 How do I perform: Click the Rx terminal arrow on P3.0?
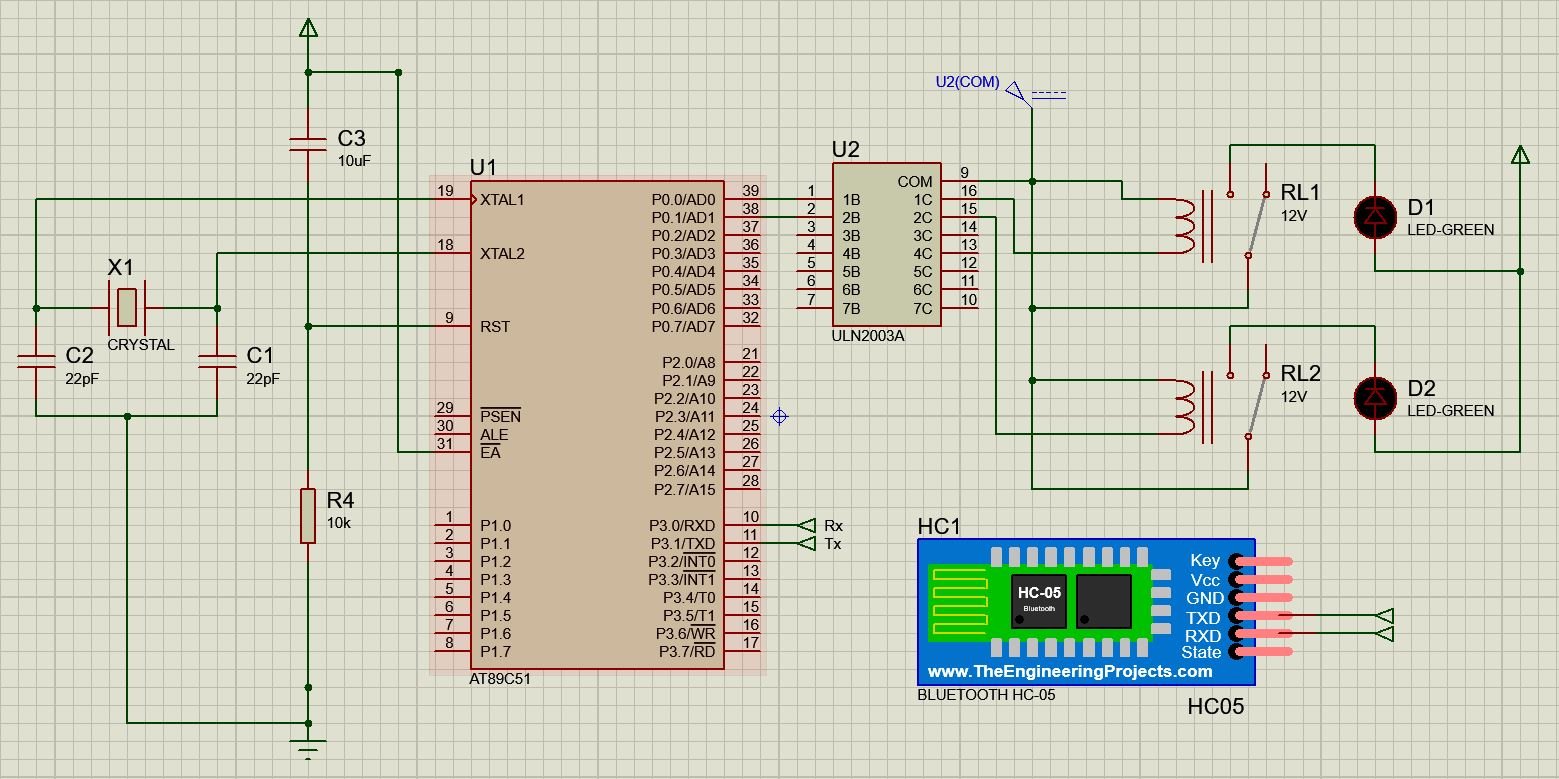tap(807, 525)
